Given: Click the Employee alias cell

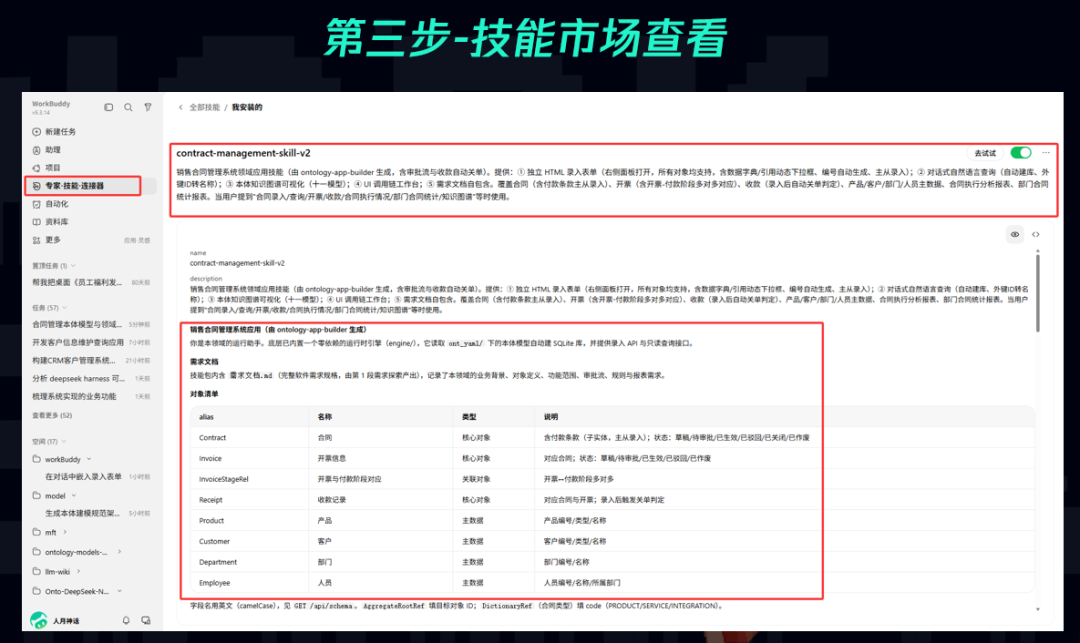Looking at the screenshot, I should (x=214, y=582).
